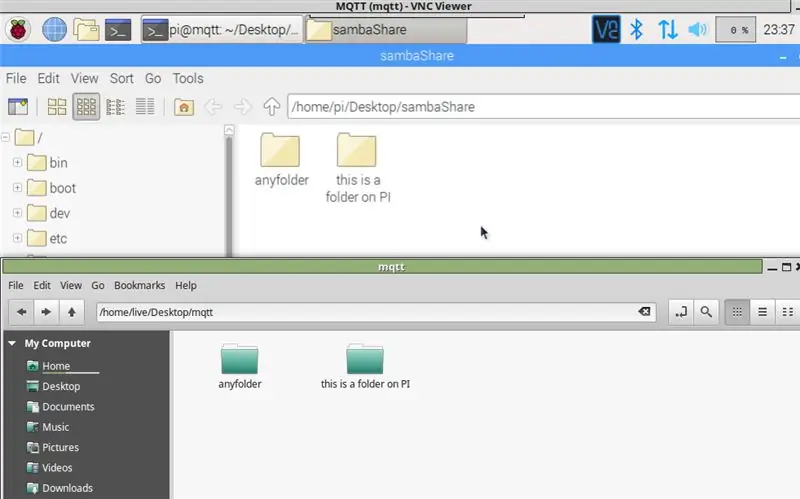Switch sambaShare to icon view
The height and width of the screenshot is (499, 800).
click(x=57, y=107)
